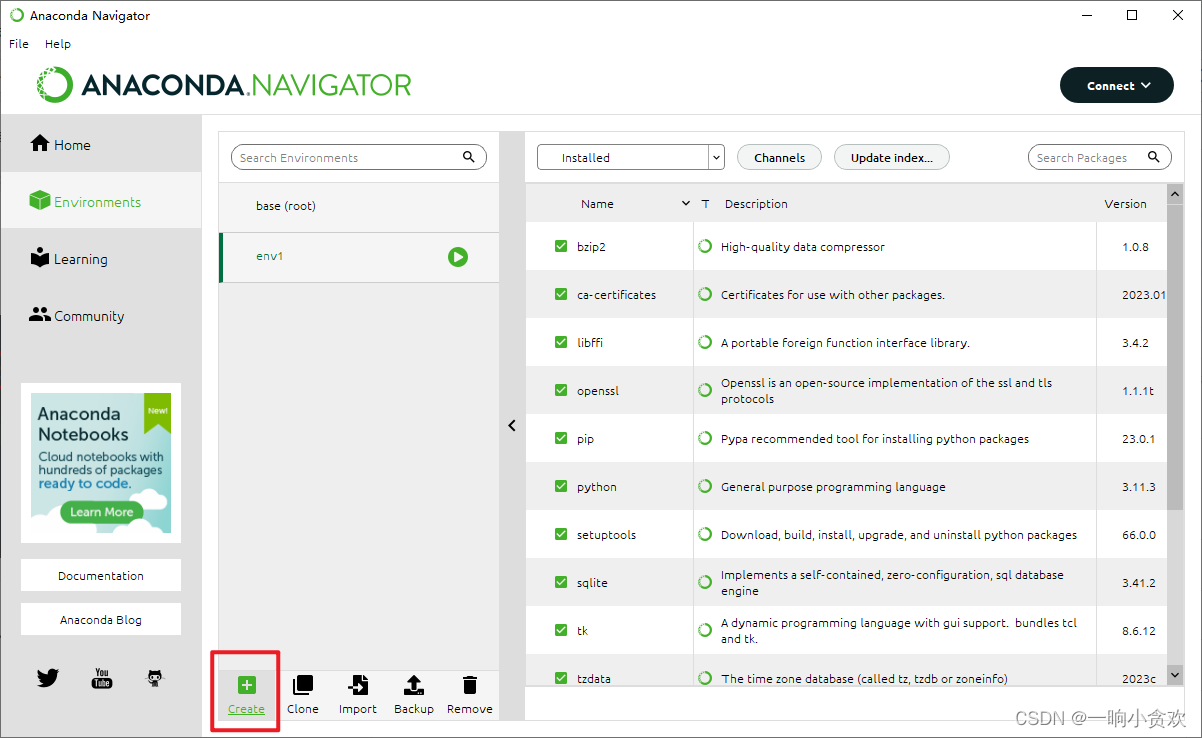
Task: Toggle the tzdata package checkbox
Action: click(x=561, y=678)
